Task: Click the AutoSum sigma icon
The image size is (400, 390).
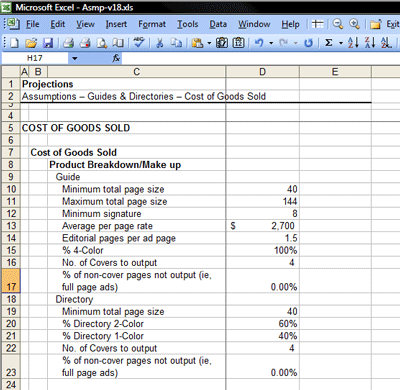Action: 329,43
